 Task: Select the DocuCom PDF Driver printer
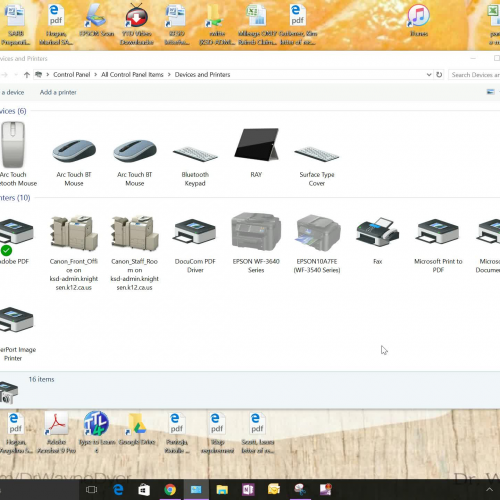pos(195,245)
